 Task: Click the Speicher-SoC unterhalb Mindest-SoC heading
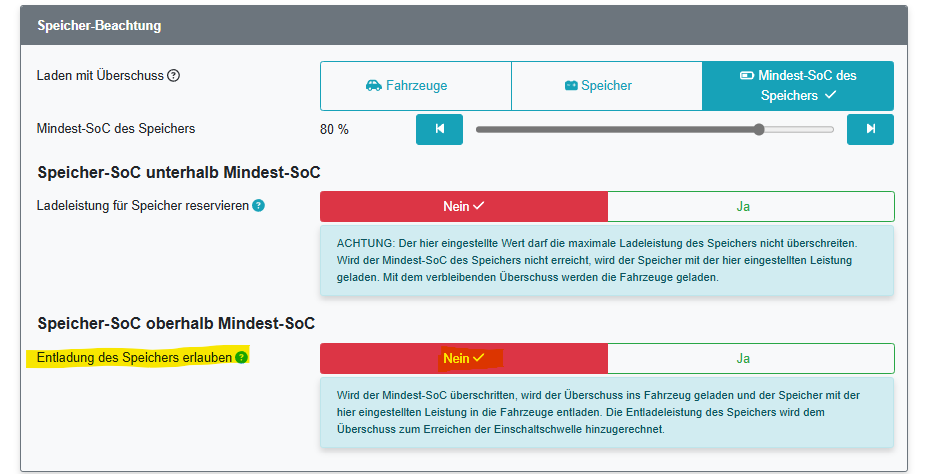[x=178, y=172]
